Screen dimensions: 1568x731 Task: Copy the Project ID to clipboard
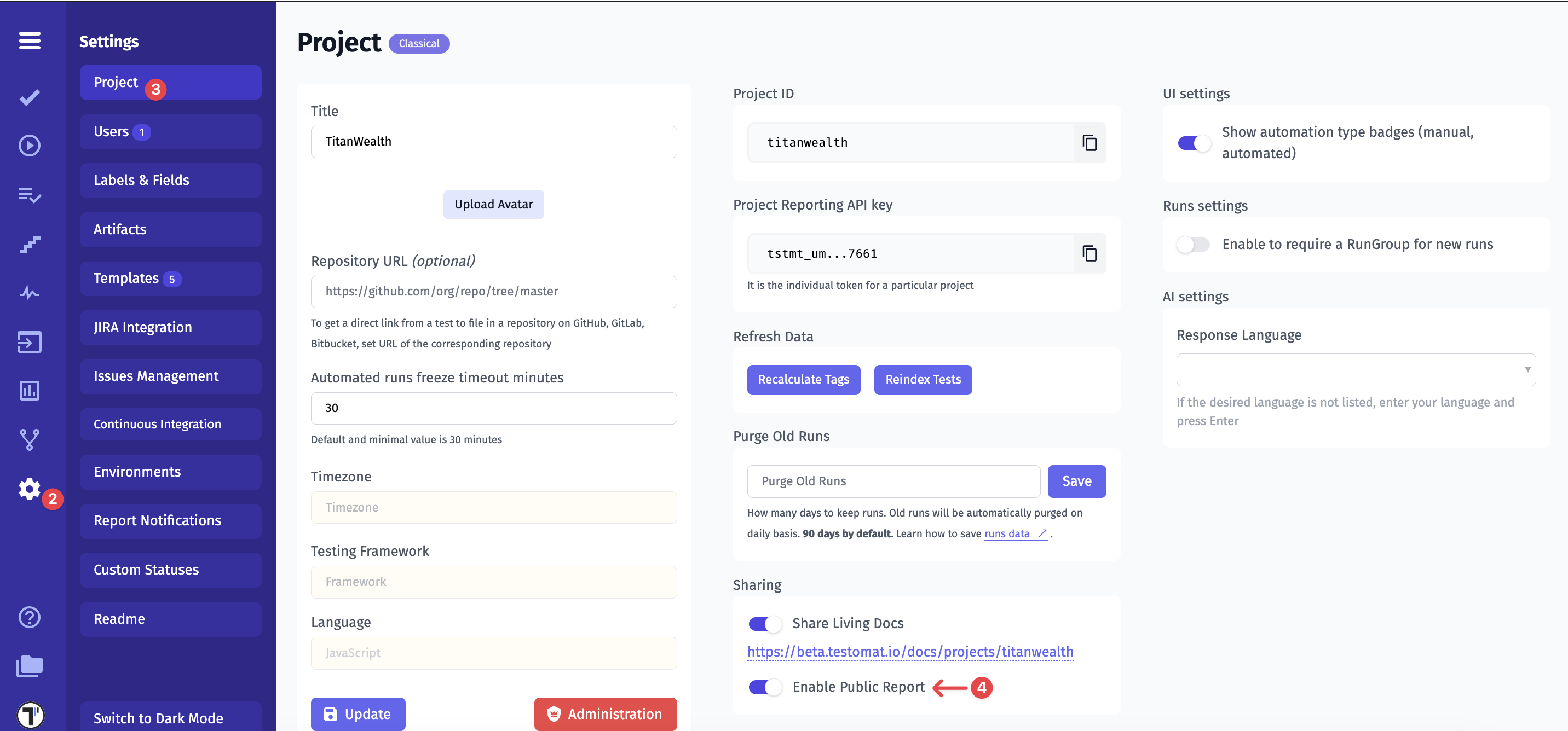1089,142
